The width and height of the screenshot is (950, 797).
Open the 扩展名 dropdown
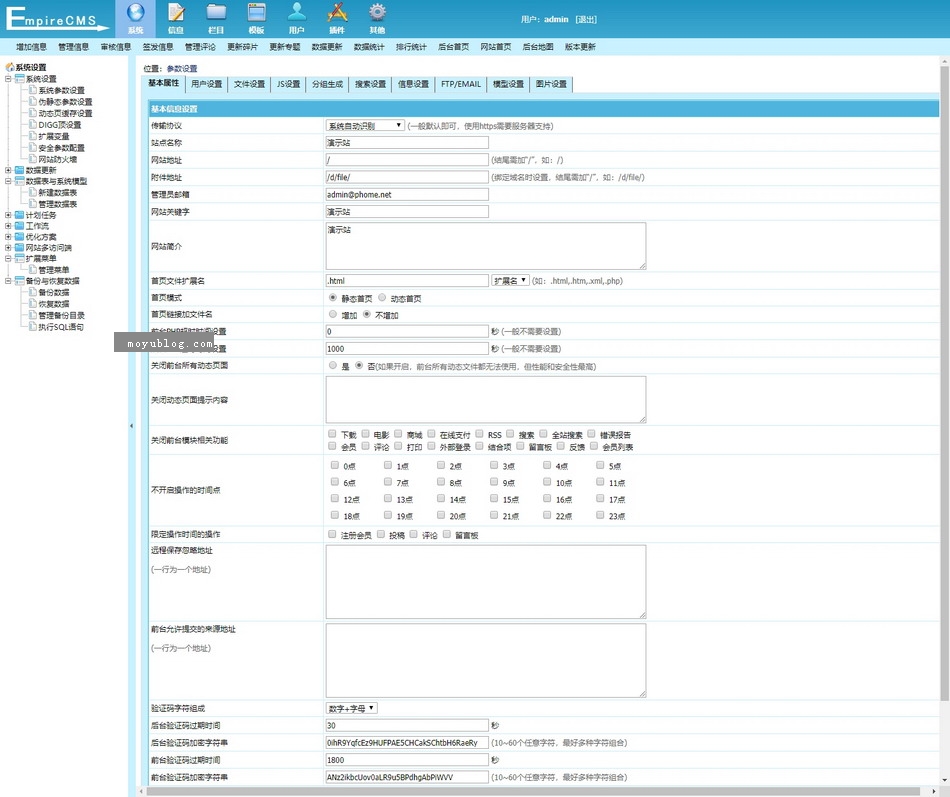click(510, 281)
